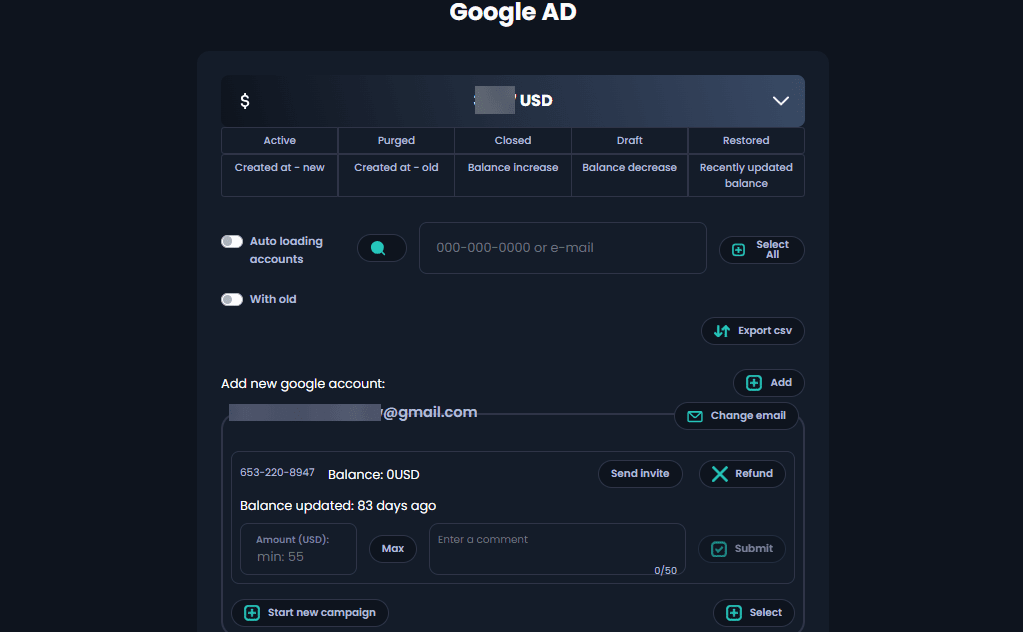1023x632 pixels.
Task: Filter accounts by Restored status
Action: (746, 140)
